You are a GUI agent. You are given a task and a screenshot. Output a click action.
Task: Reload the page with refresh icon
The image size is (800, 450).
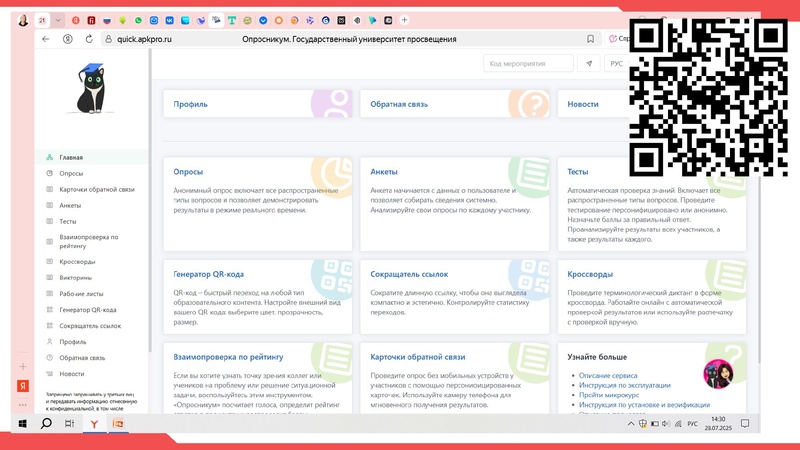point(89,39)
